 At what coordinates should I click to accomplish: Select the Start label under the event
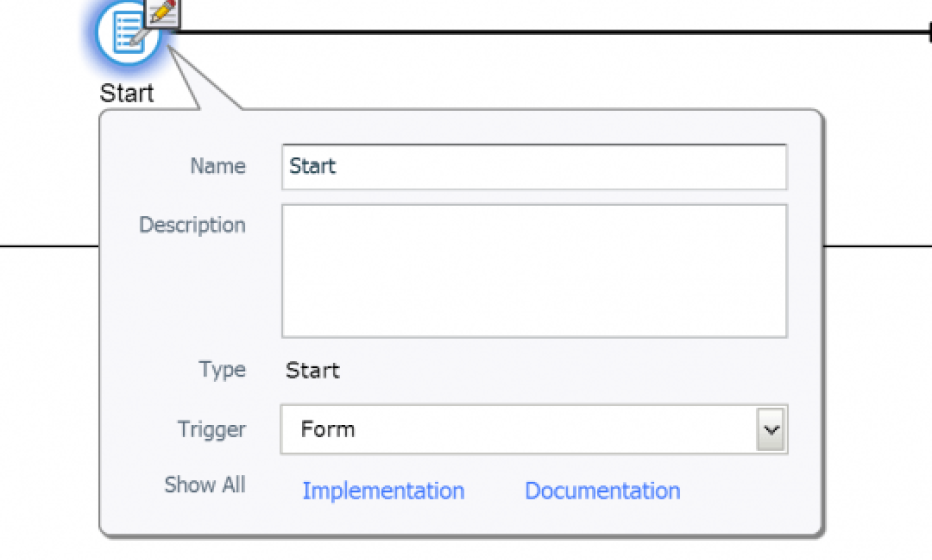[x=127, y=93]
